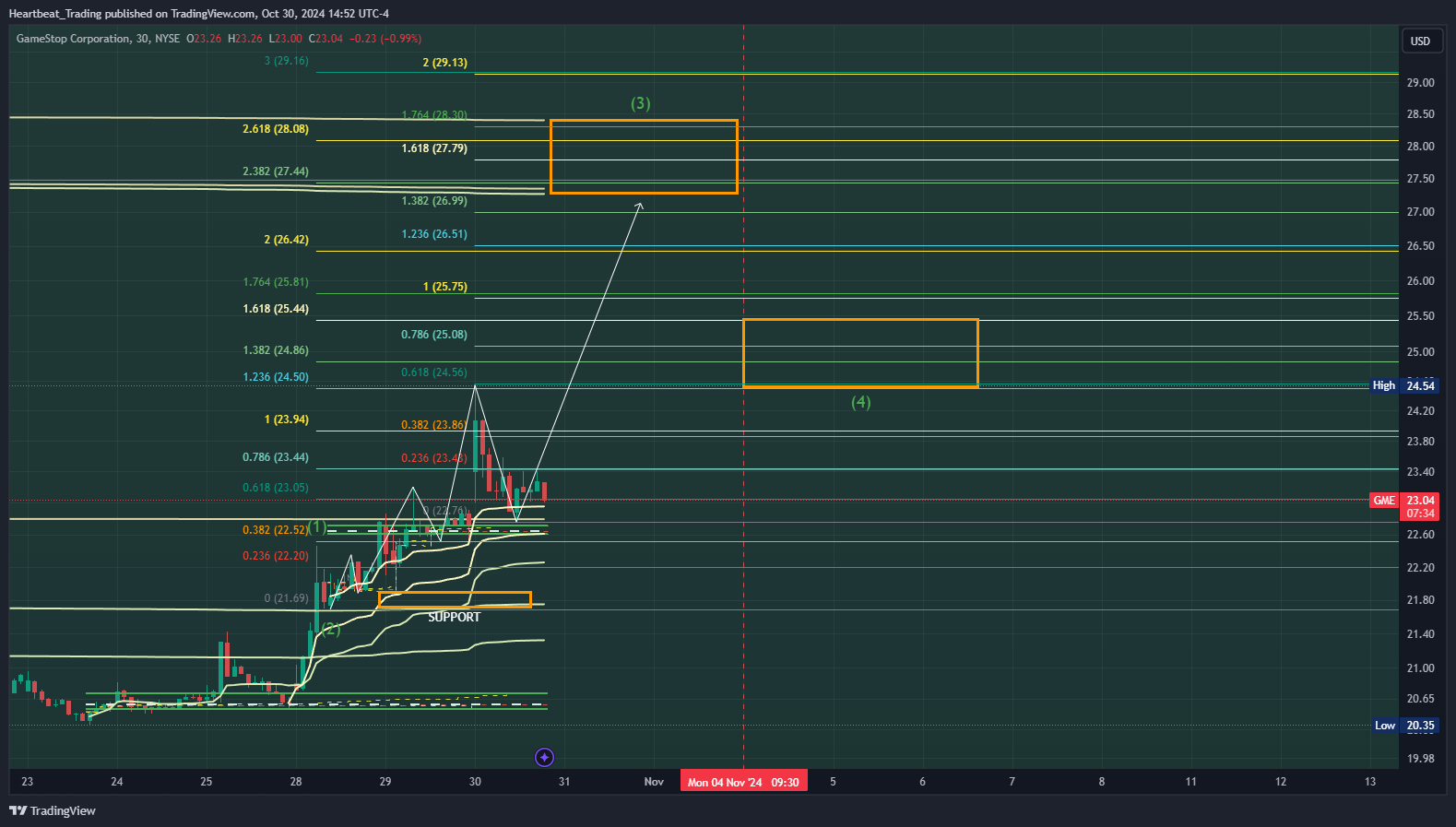Screen dimensions: 1456x827
Task: Select the 0.382 (23.86) Fibonacci label
Action: coord(433,425)
